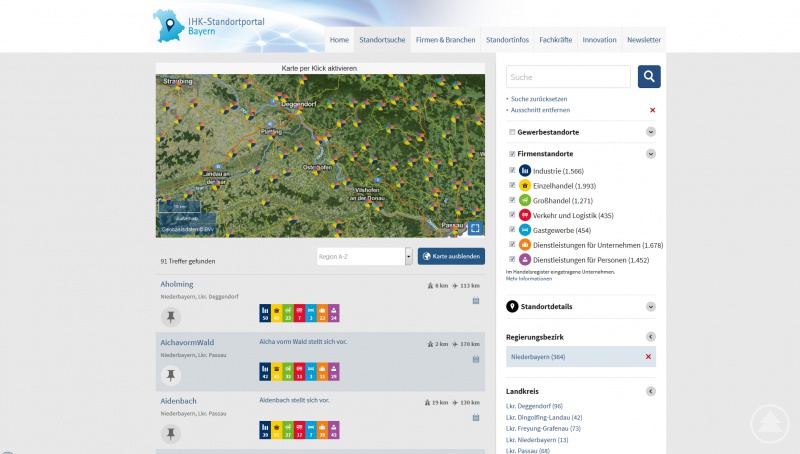Uncheck the Gastgewerbe checkbox
This screenshot has width=800, height=454.
[x=512, y=230]
